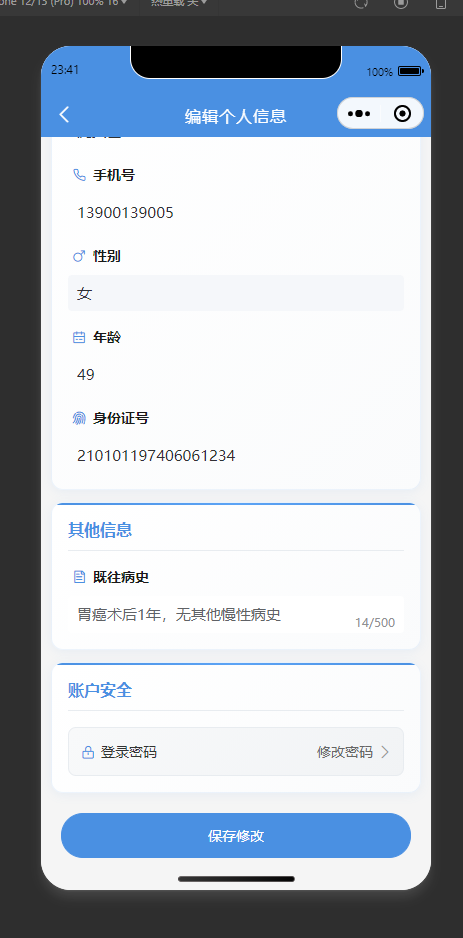
Task: Click the 14/500 character counter
Action: pyautogui.click(x=375, y=623)
